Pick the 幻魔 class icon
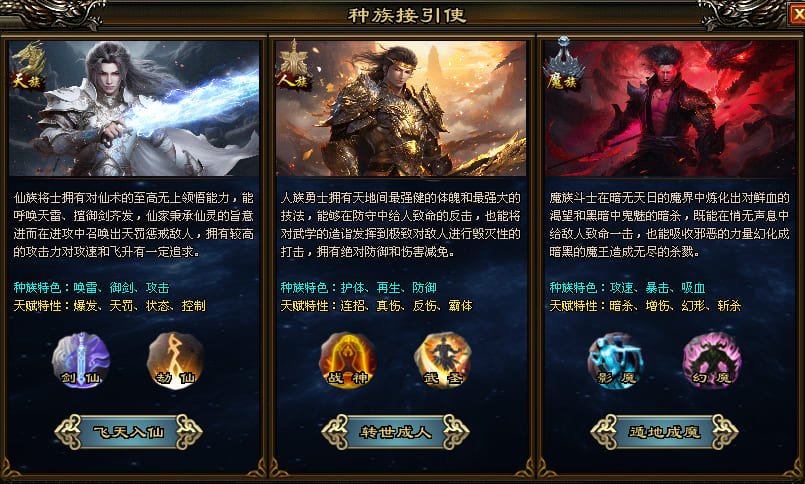 [712, 360]
